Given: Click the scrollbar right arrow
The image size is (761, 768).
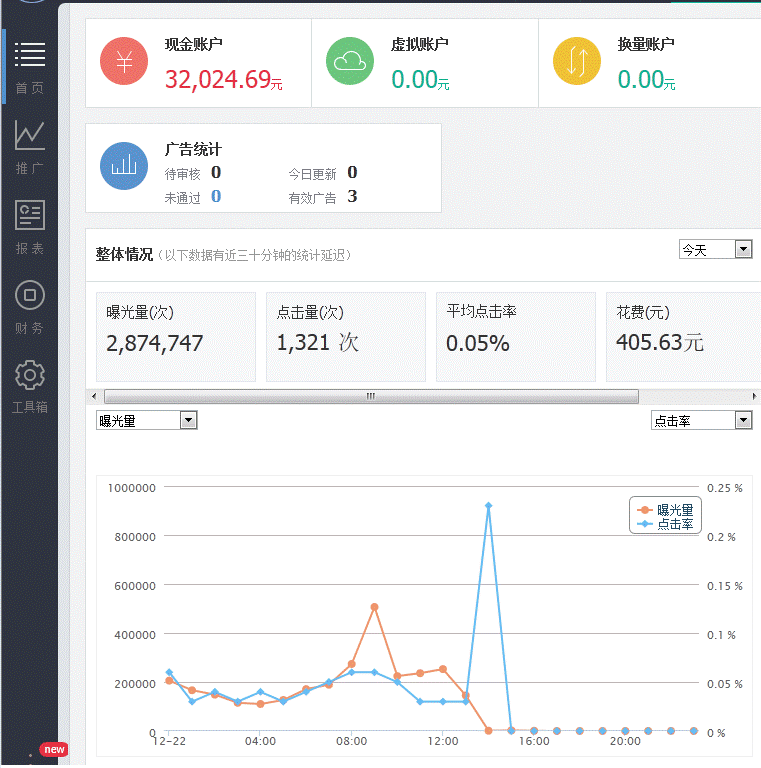Looking at the screenshot, I should (x=755, y=396).
